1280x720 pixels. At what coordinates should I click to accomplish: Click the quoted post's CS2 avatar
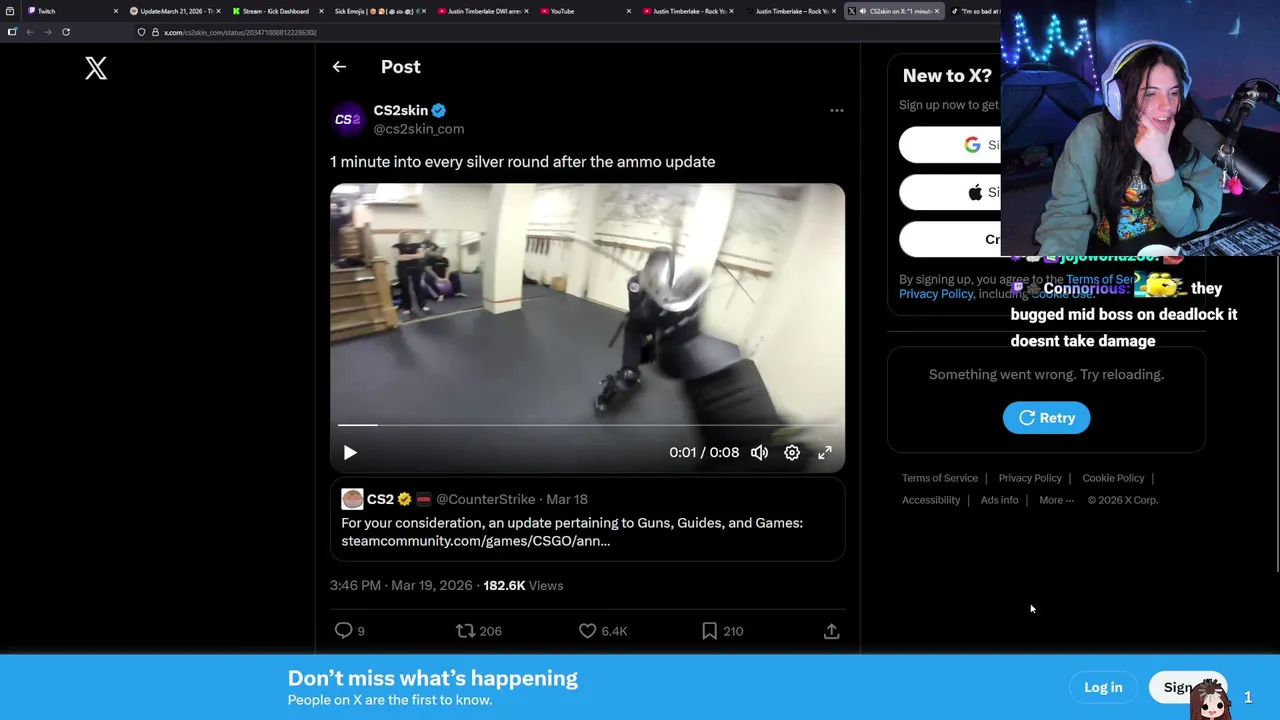[352, 499]
